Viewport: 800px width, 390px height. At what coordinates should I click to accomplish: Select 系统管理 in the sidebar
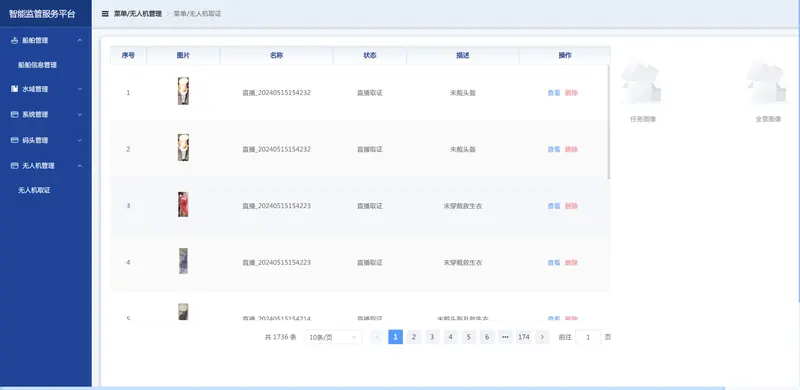(35, 114)
